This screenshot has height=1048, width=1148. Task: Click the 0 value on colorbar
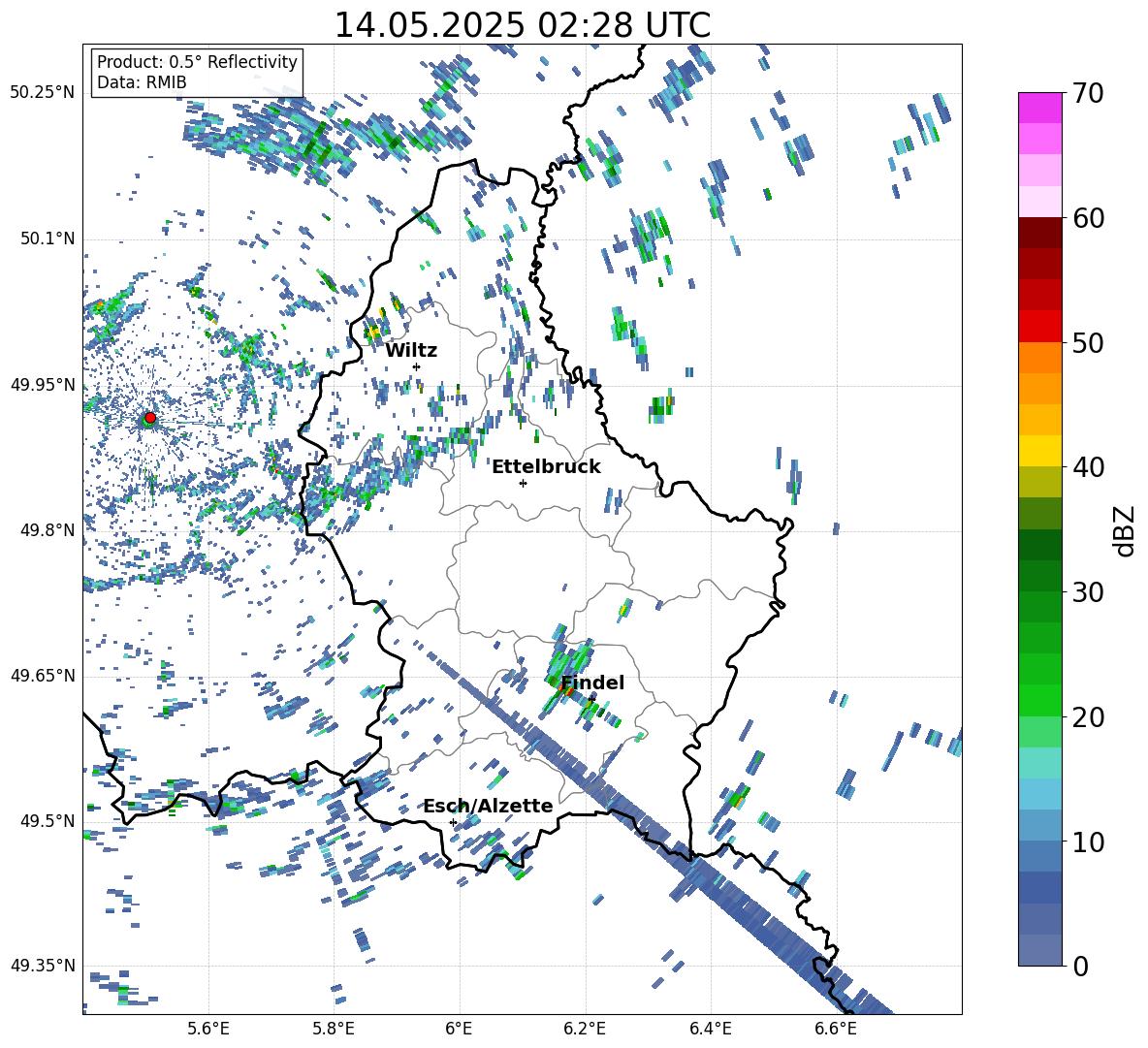[x=1080, y=966]
